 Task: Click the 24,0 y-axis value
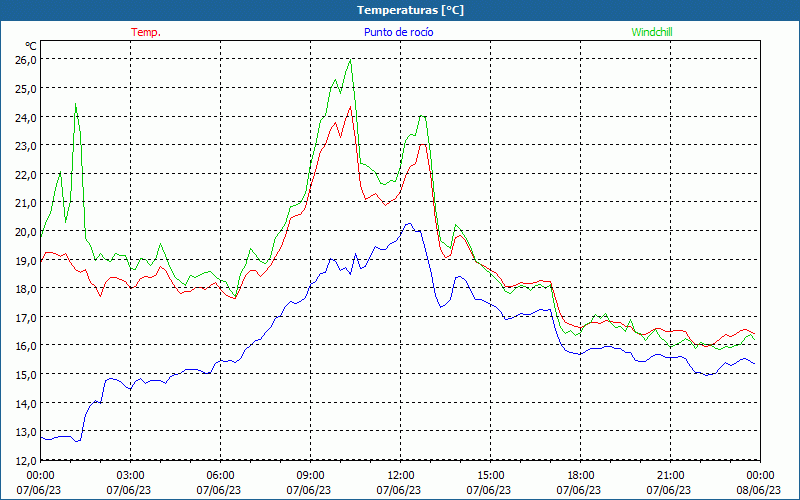tap(26, 117)
